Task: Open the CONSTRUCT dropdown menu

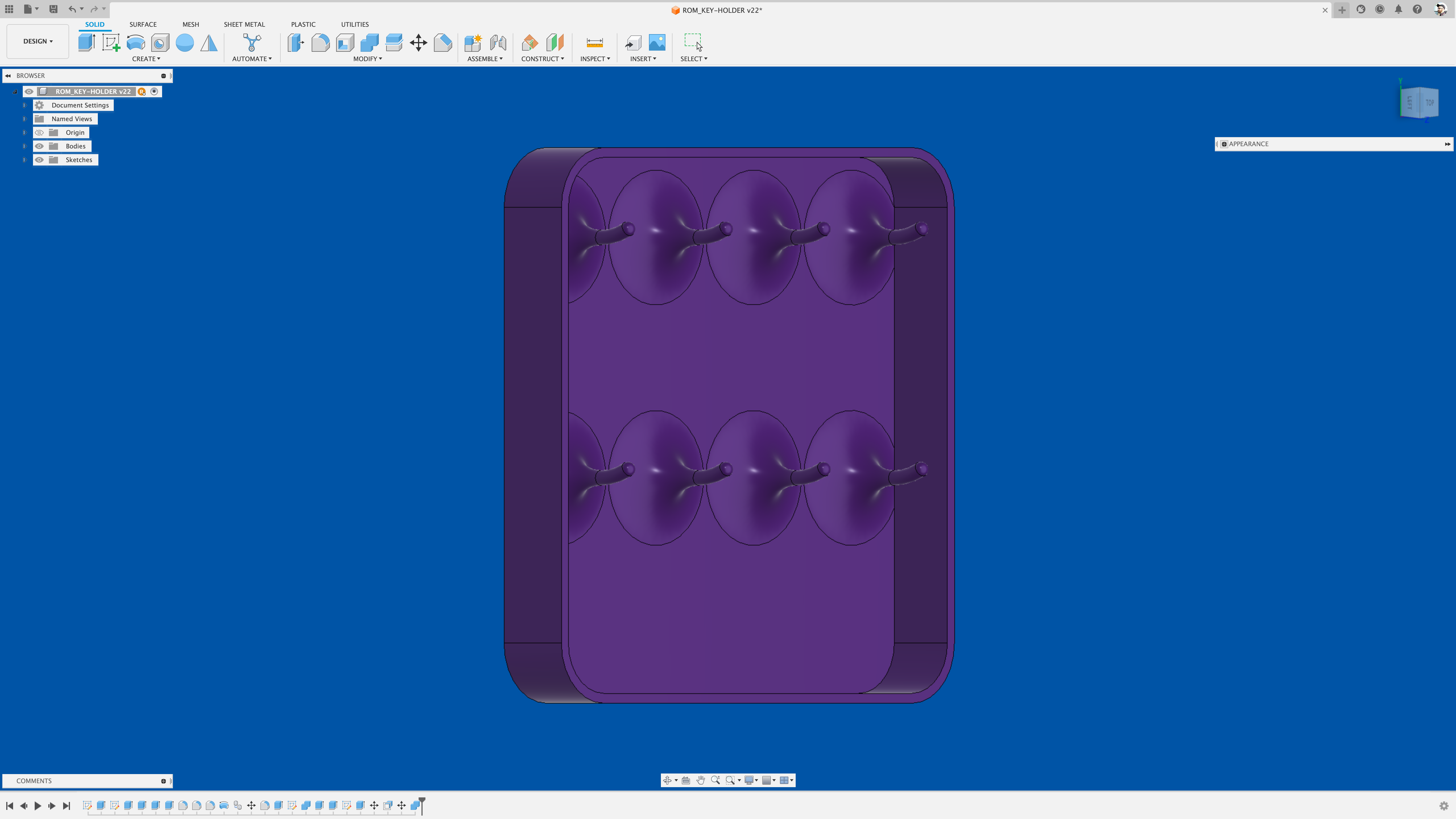Action: coord(543,59)
